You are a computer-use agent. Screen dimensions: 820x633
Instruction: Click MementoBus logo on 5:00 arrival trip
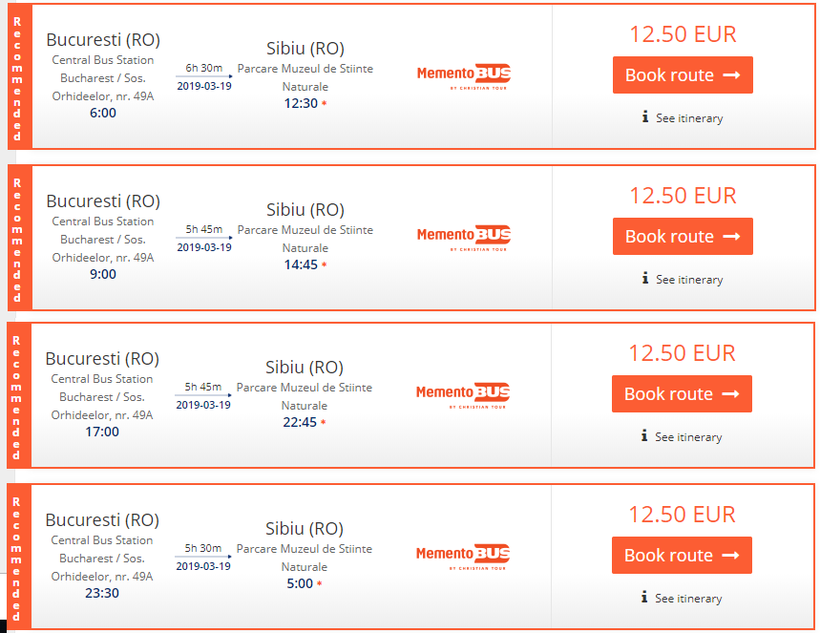tap(463, 557)
